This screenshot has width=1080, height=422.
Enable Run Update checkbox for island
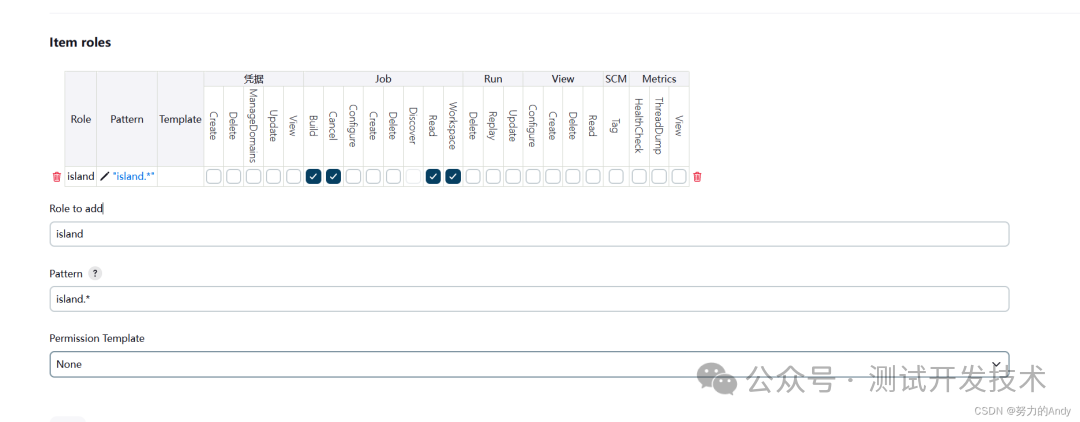click(x=513, y=176)
